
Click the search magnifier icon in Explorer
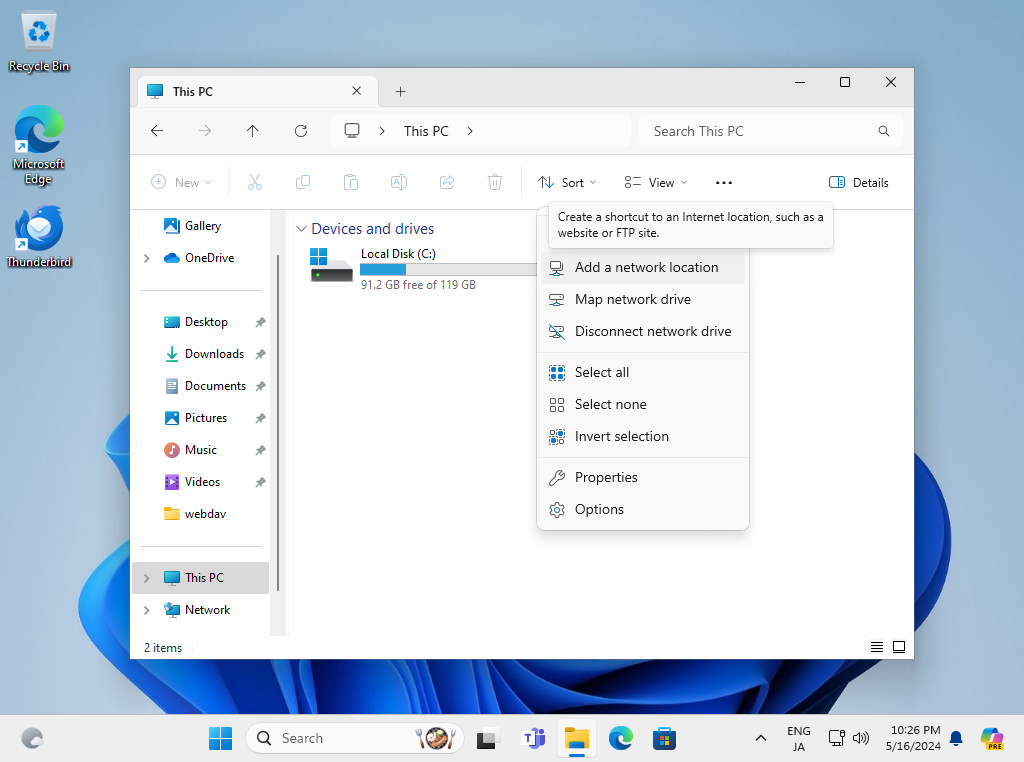coord(884,131)
